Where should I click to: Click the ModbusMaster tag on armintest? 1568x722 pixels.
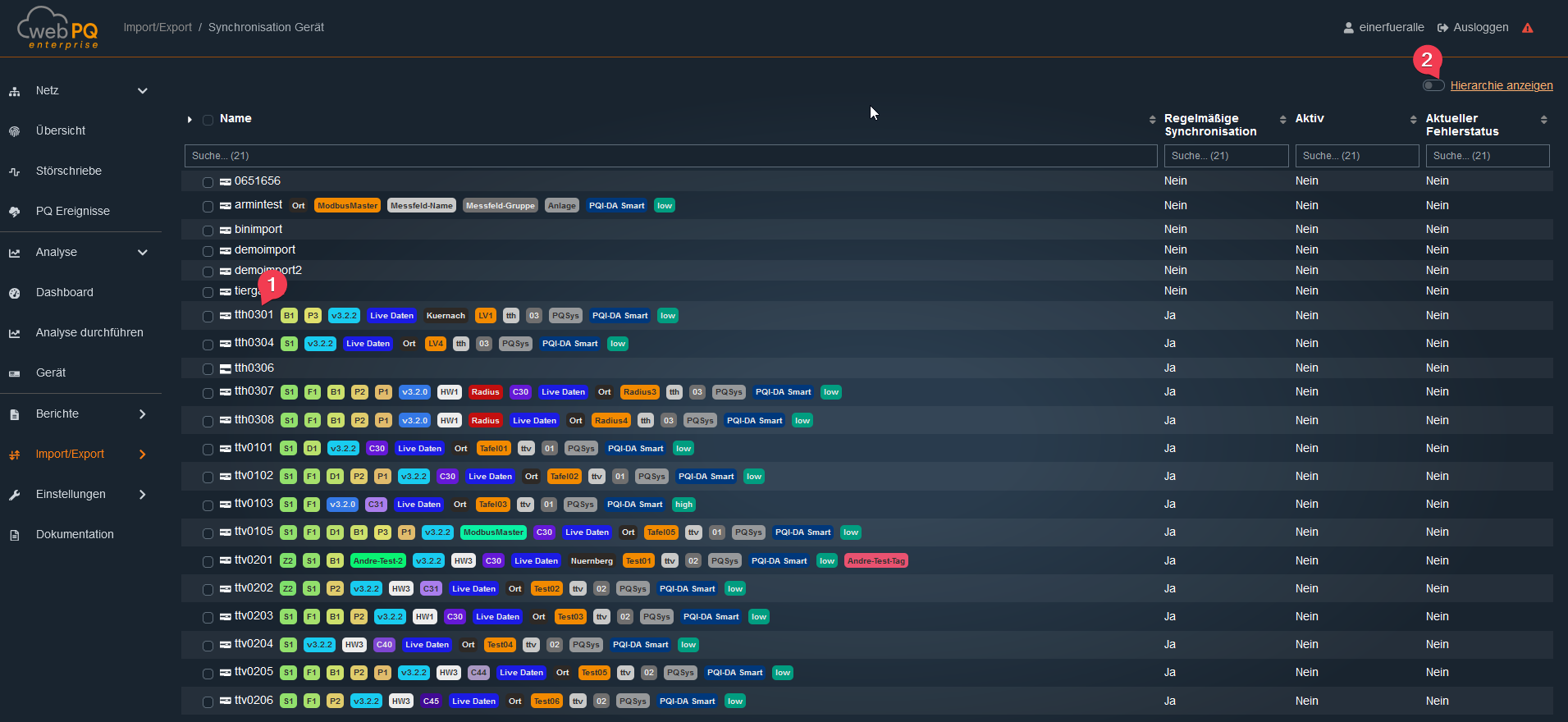[x=347, y=206]
